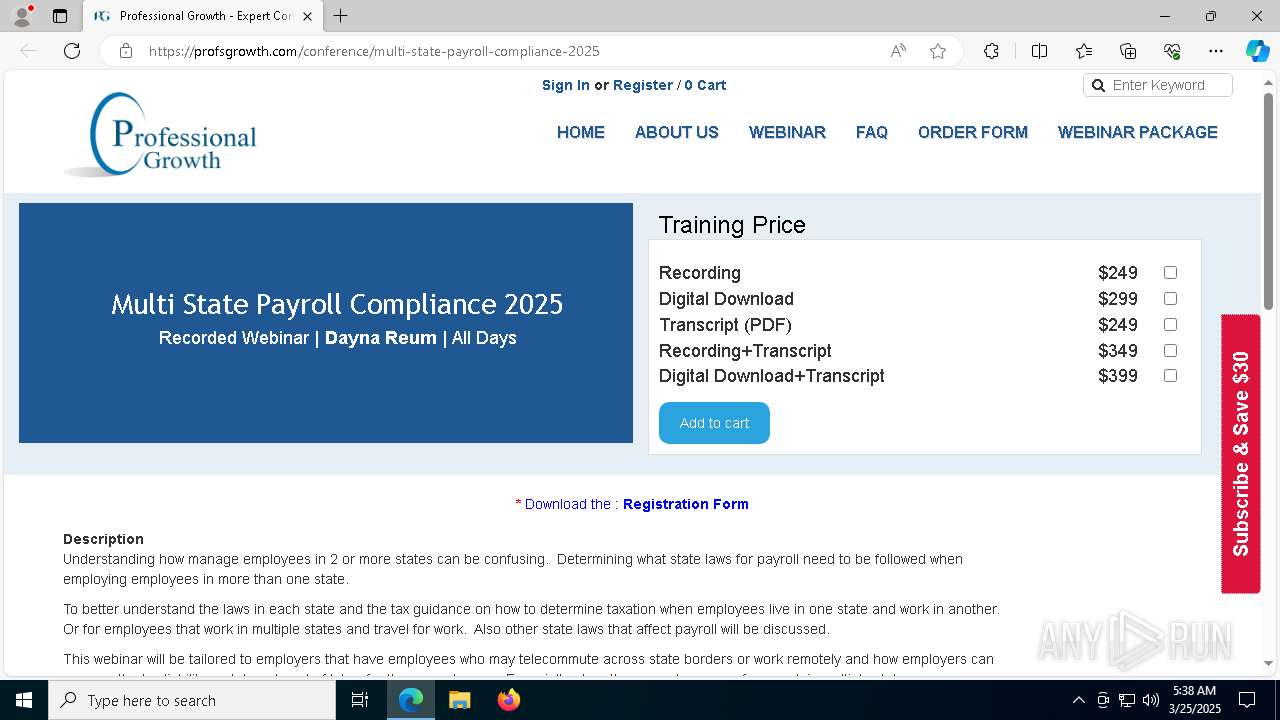1280x720 pixels.
Task: Click the taskbar clock and date
Action: [x=1193, y=700]
